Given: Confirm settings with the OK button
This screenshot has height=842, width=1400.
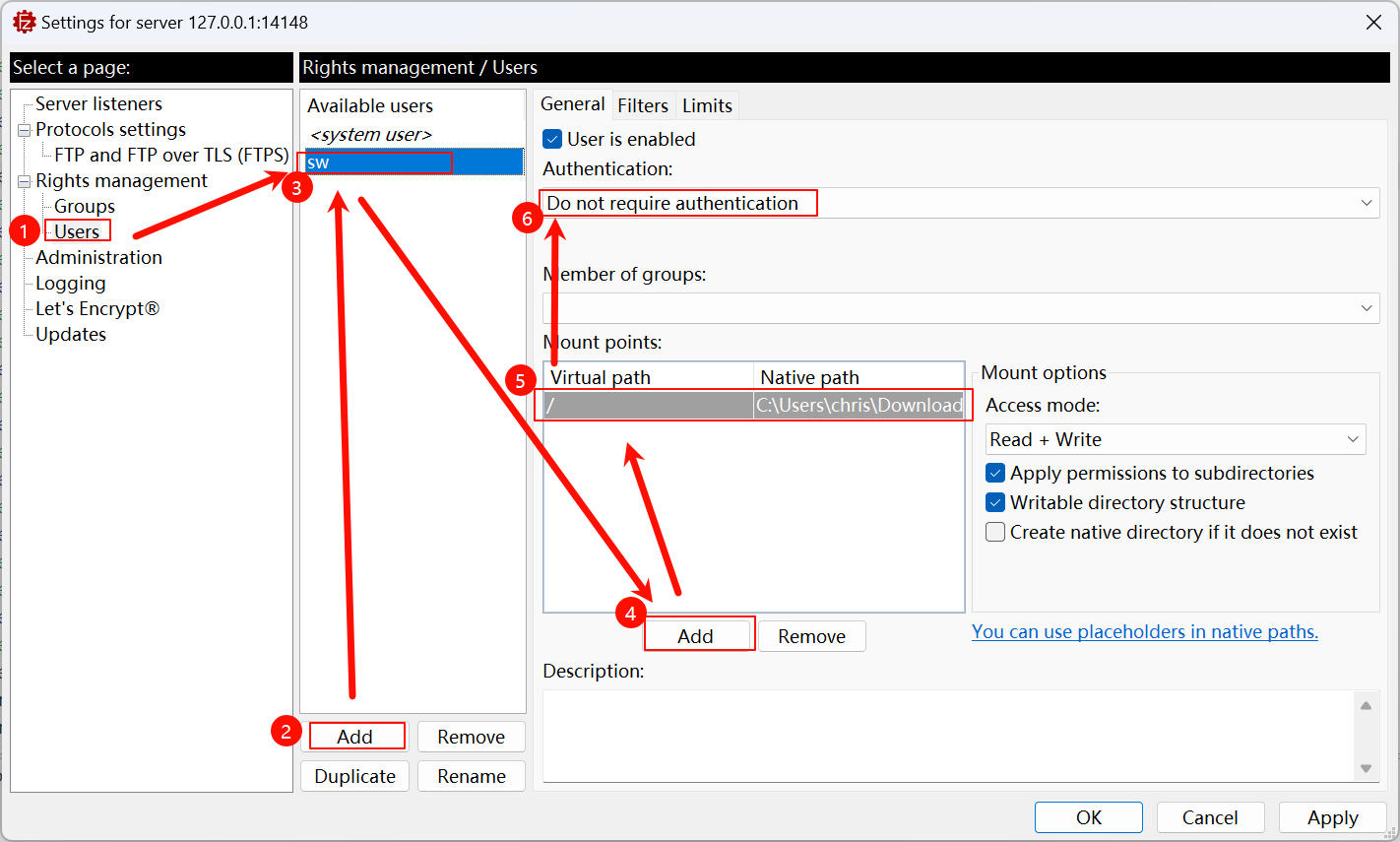Looking at the screenshot, I should (1089, 817).
